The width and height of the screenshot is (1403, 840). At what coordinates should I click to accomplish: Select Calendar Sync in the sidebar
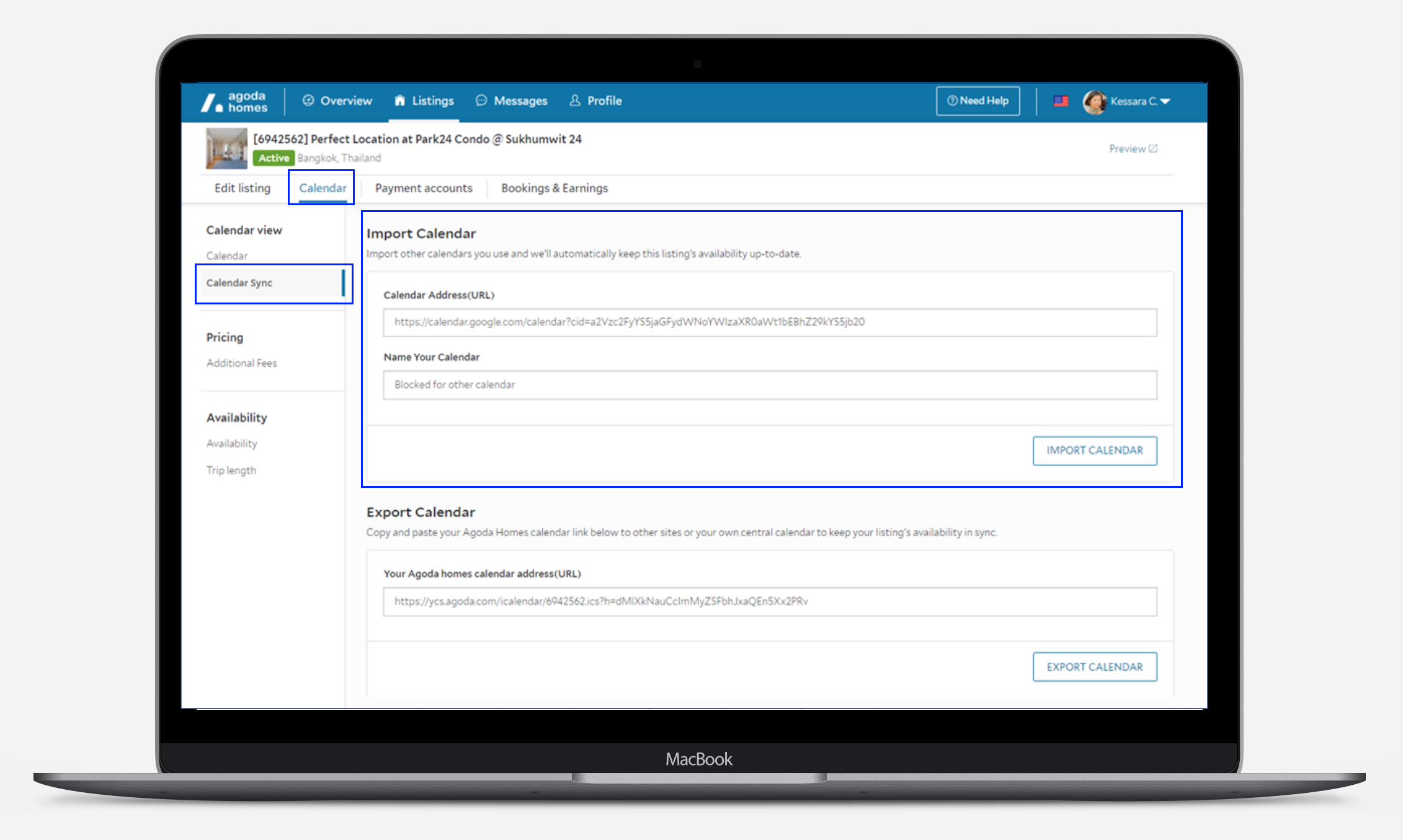(239, 283)
